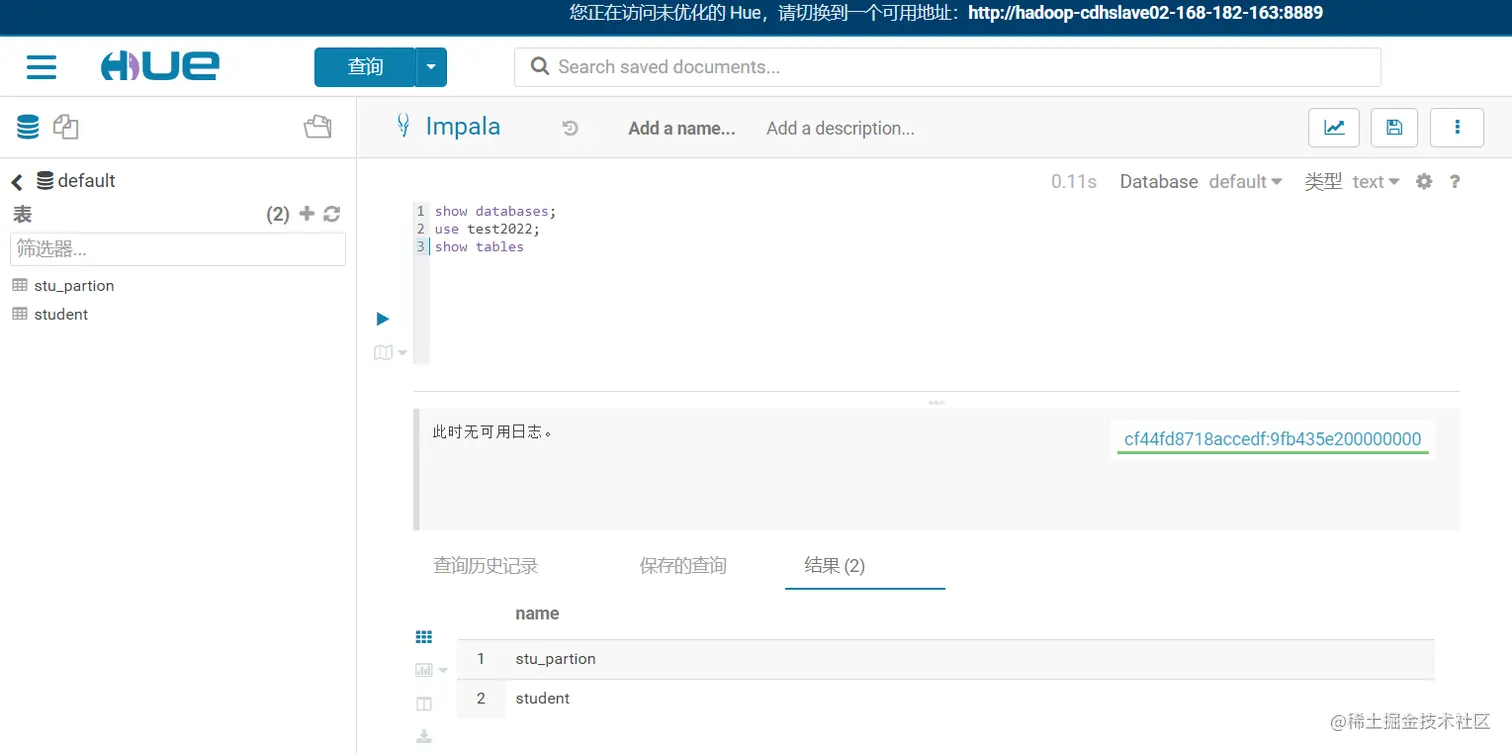Click the hadoop-cdhslave02 address link in banner
Image resolution: width=1512 pixels, height=753 pixels.
click(1145, 13)
